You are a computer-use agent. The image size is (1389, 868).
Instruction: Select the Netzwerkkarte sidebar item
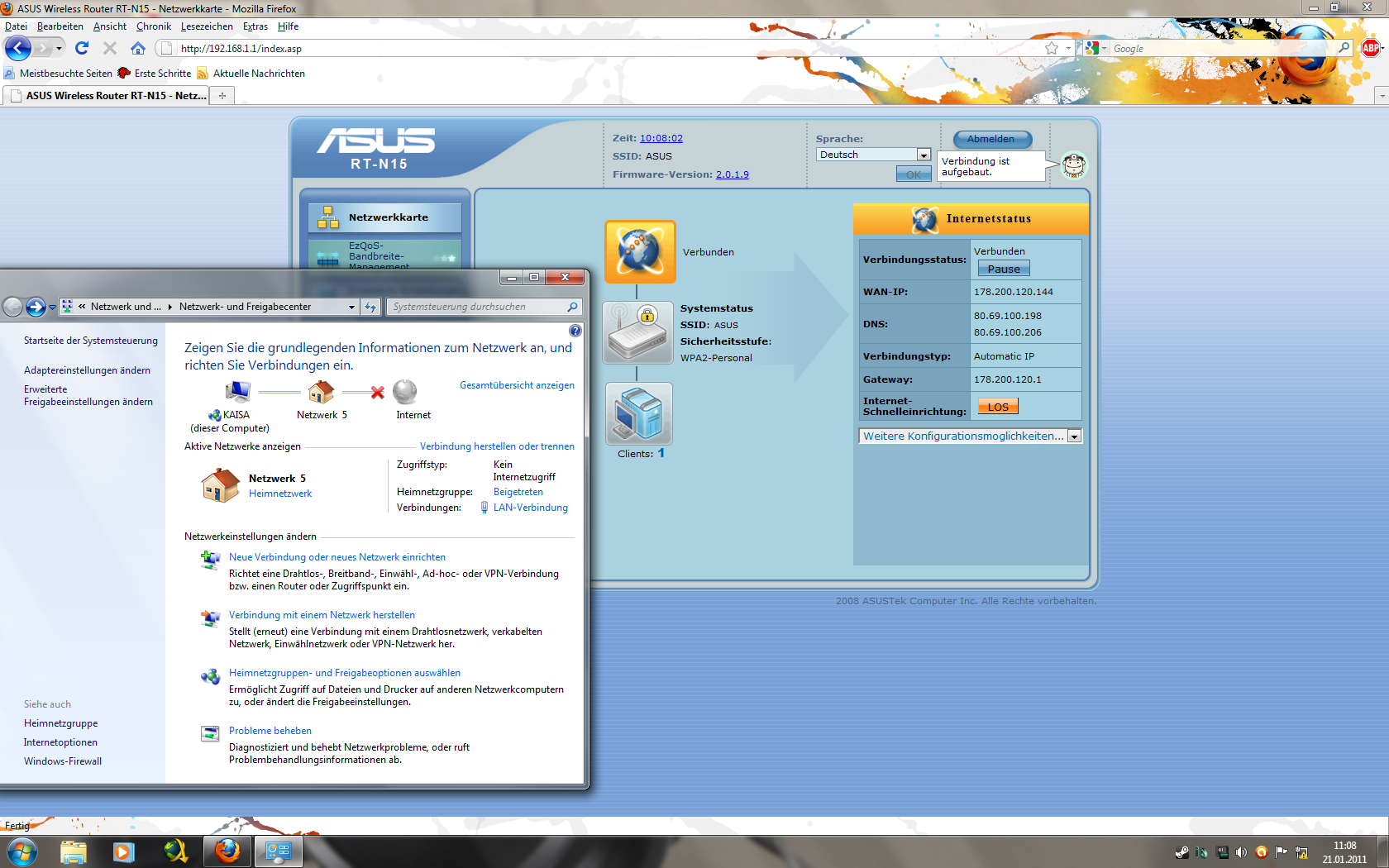[384, 217]
